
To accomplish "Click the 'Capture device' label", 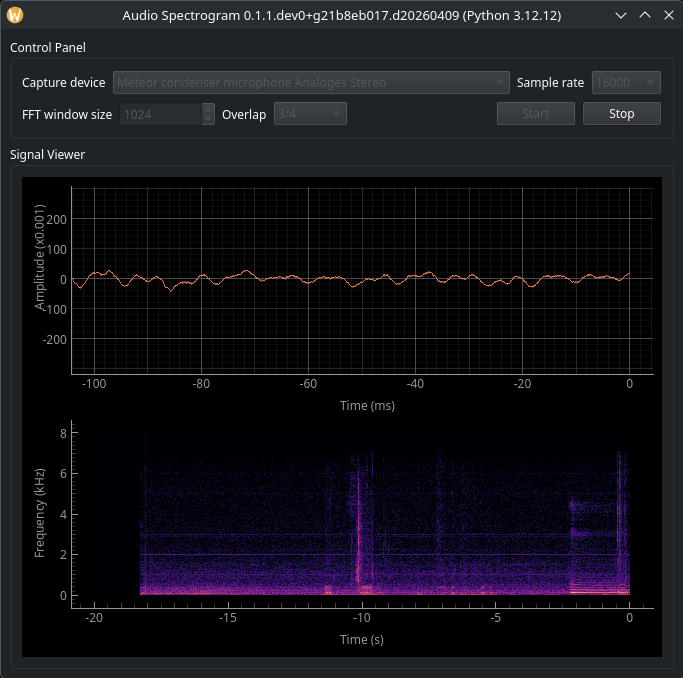I will point(64,83).
